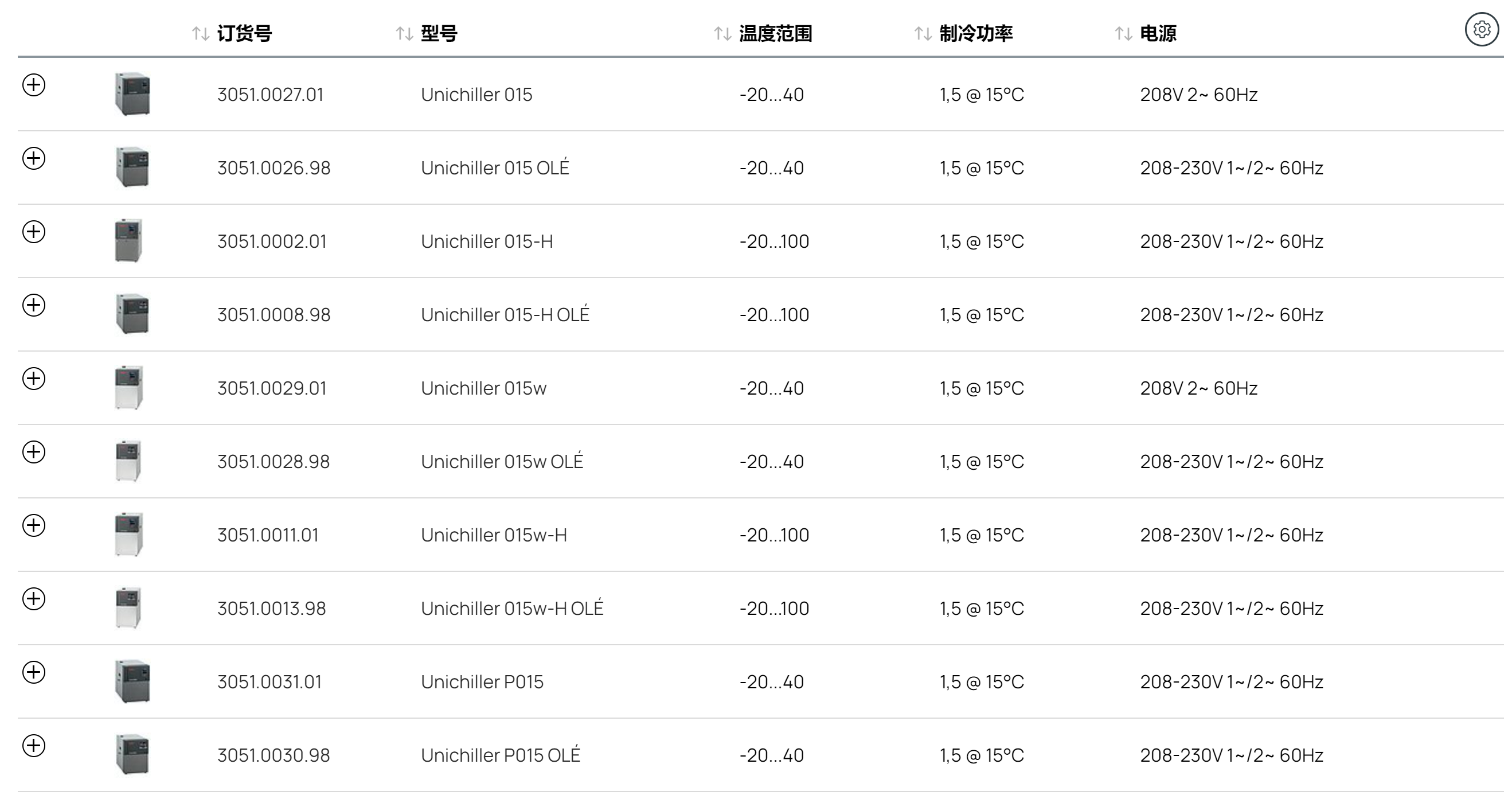Click model name Unichiller P015 OLÉ
This screenshot has height=799, width=1512.
tap(500, 754)
